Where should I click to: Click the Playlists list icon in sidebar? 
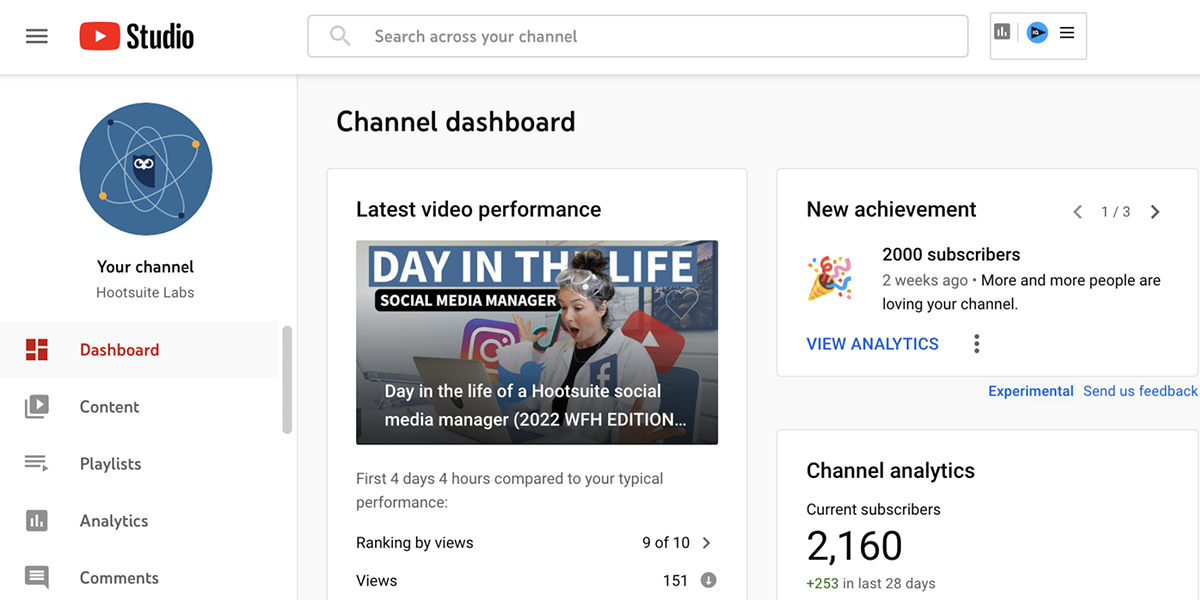tap(37, 464)
